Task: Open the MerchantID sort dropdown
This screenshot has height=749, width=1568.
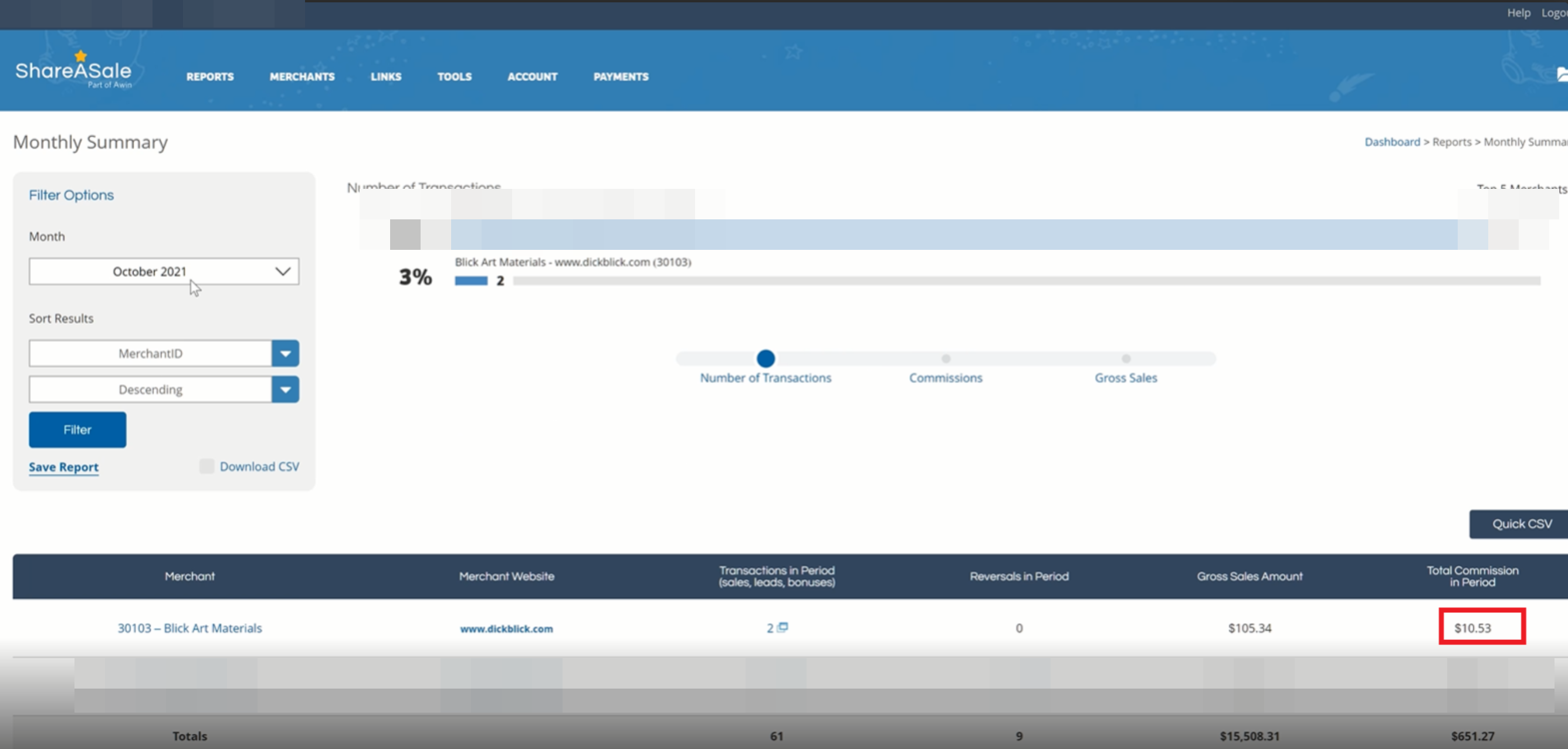Action: (x=164, y=354)
